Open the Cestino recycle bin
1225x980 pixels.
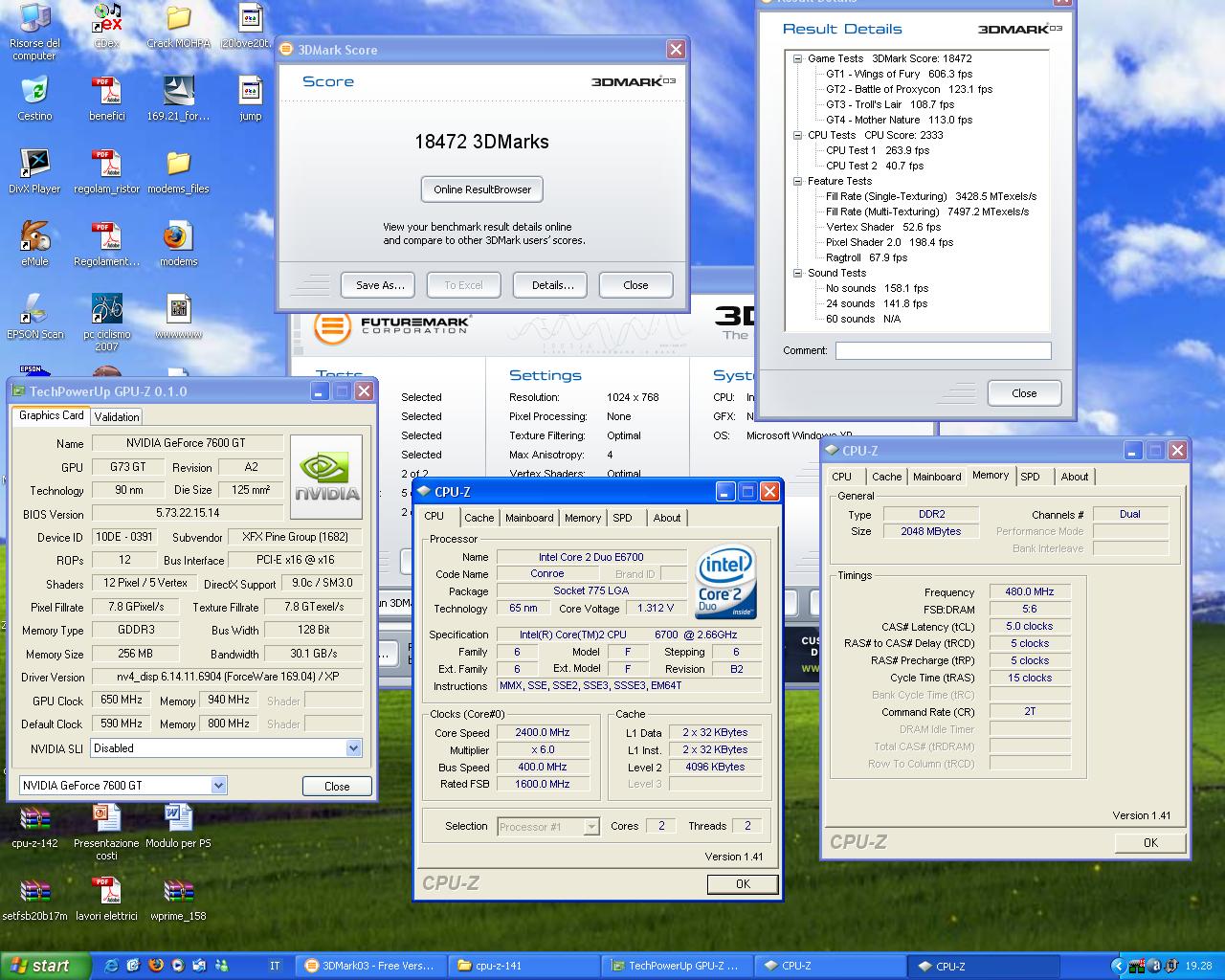tap(34, 99)
